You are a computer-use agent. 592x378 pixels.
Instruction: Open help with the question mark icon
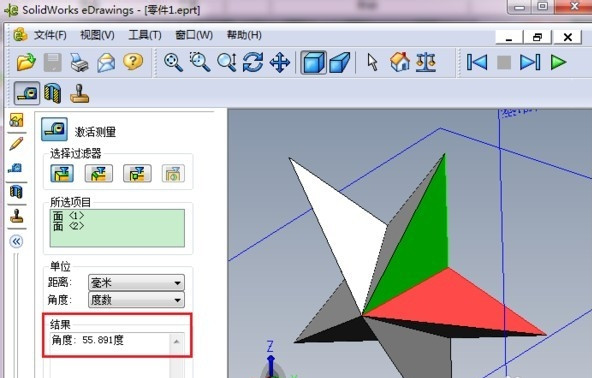[133, 62]
